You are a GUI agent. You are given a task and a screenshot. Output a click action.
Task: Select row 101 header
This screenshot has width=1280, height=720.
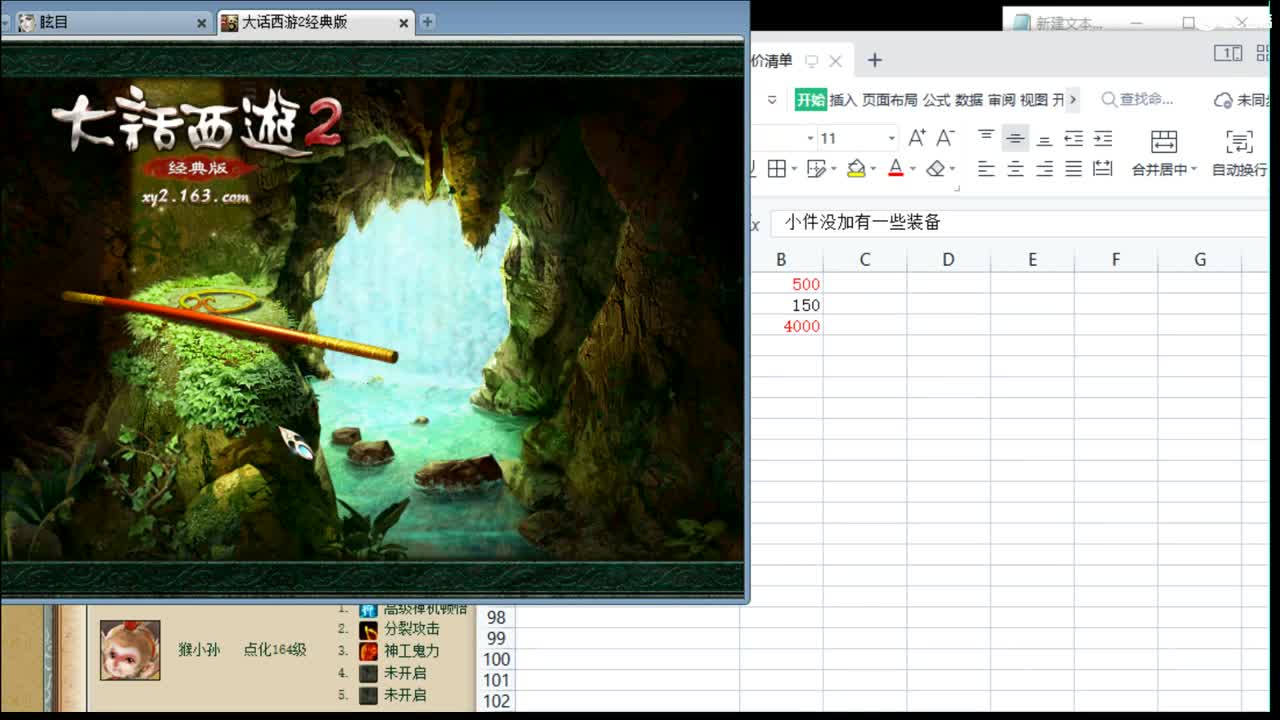coord(496,681)
